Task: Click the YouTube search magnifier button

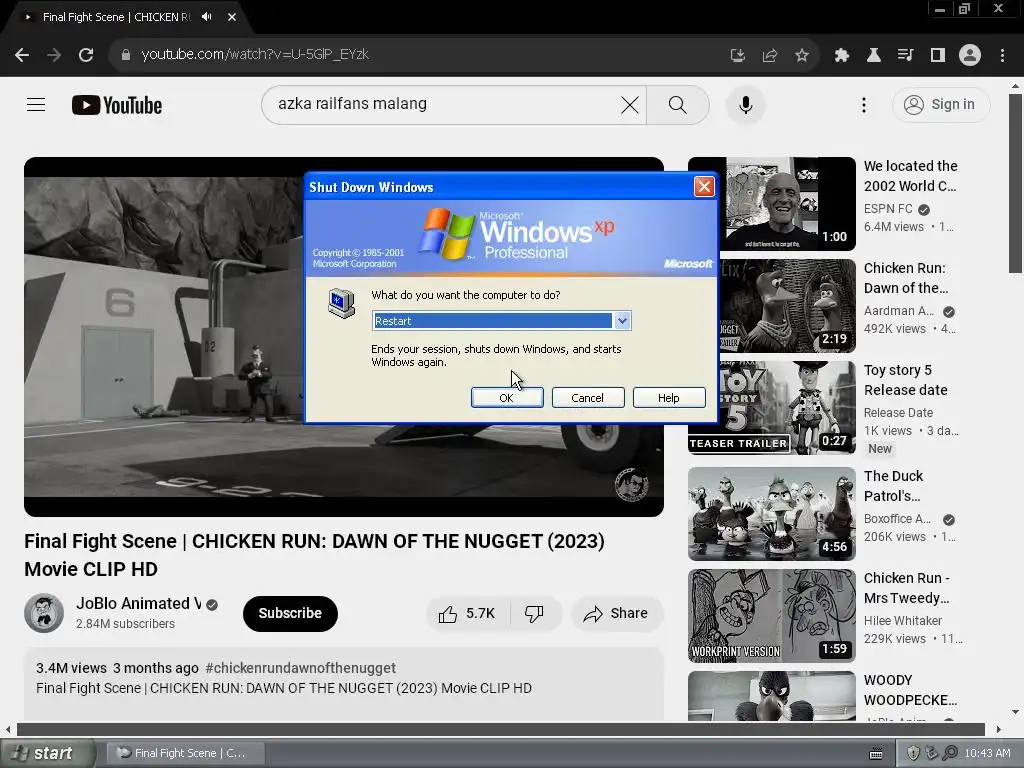Action: pyautogui.click(x=678, y=104)
